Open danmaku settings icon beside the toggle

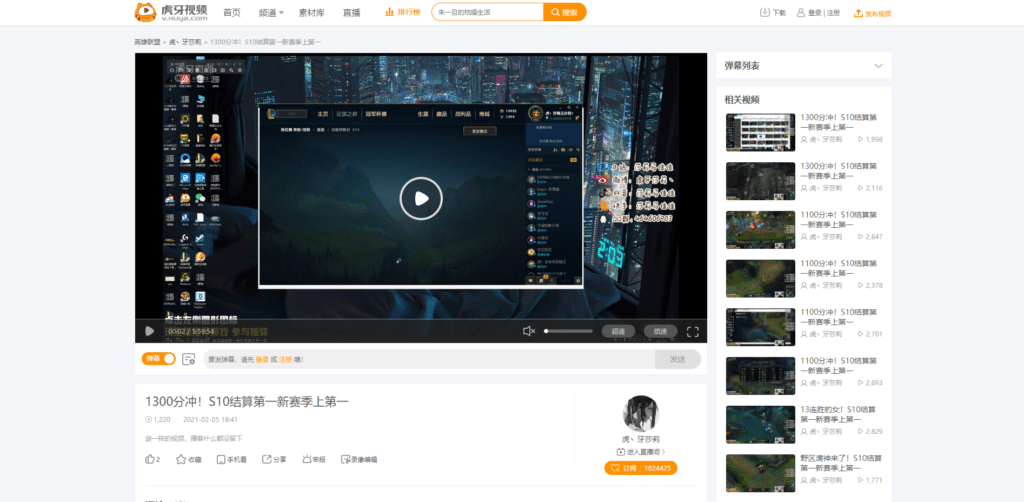point(189,359)
